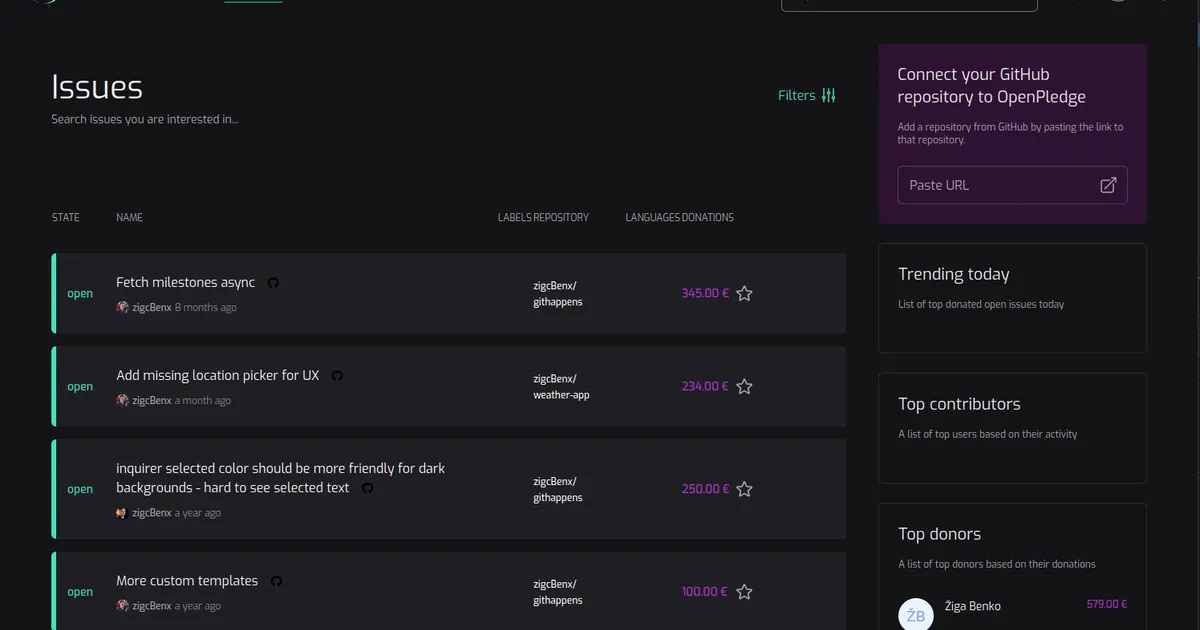Open GitHub icon after "hard to see selected text"

tap(367, 488)
